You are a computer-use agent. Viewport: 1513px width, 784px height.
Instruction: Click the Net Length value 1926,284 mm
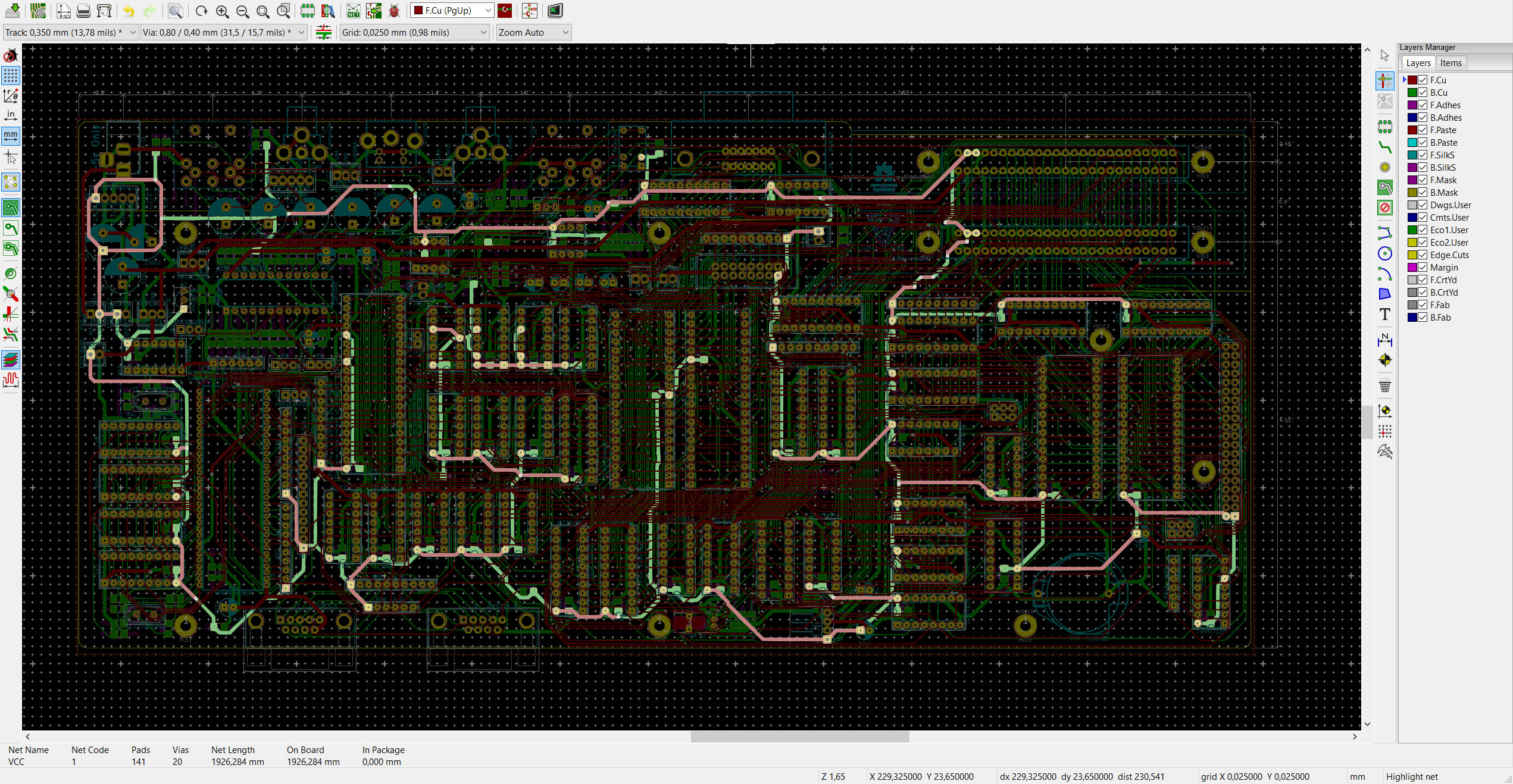[237, 762]
